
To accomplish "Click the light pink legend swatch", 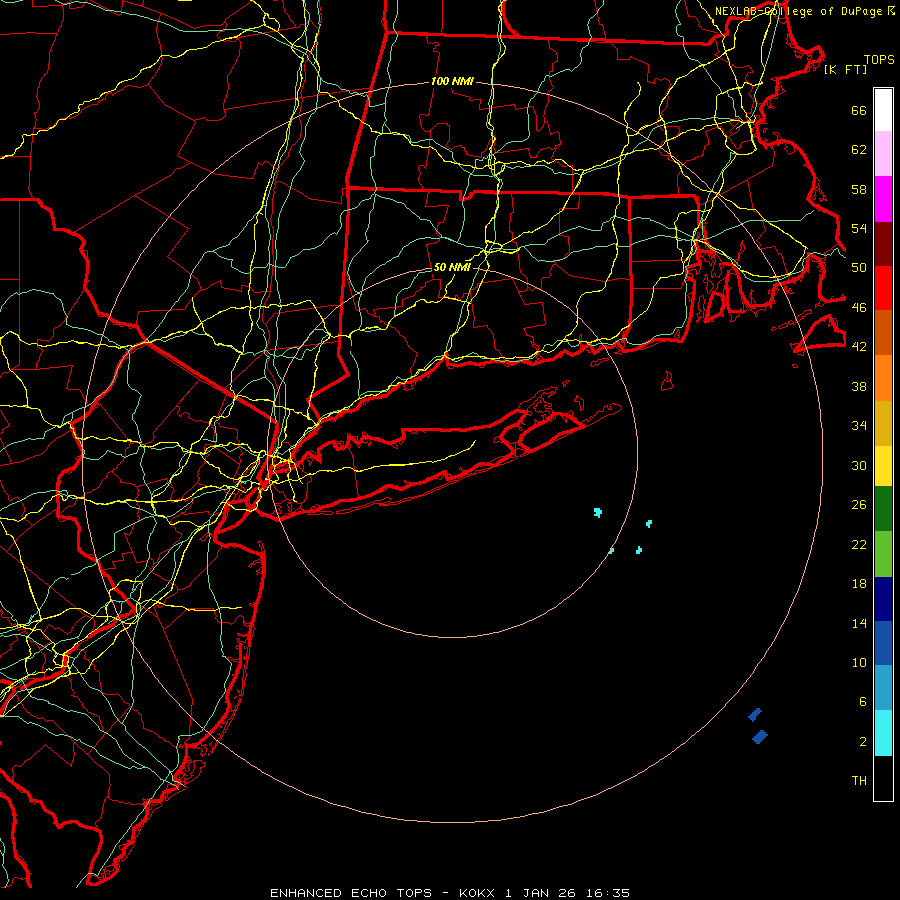I will pos(883,154).
